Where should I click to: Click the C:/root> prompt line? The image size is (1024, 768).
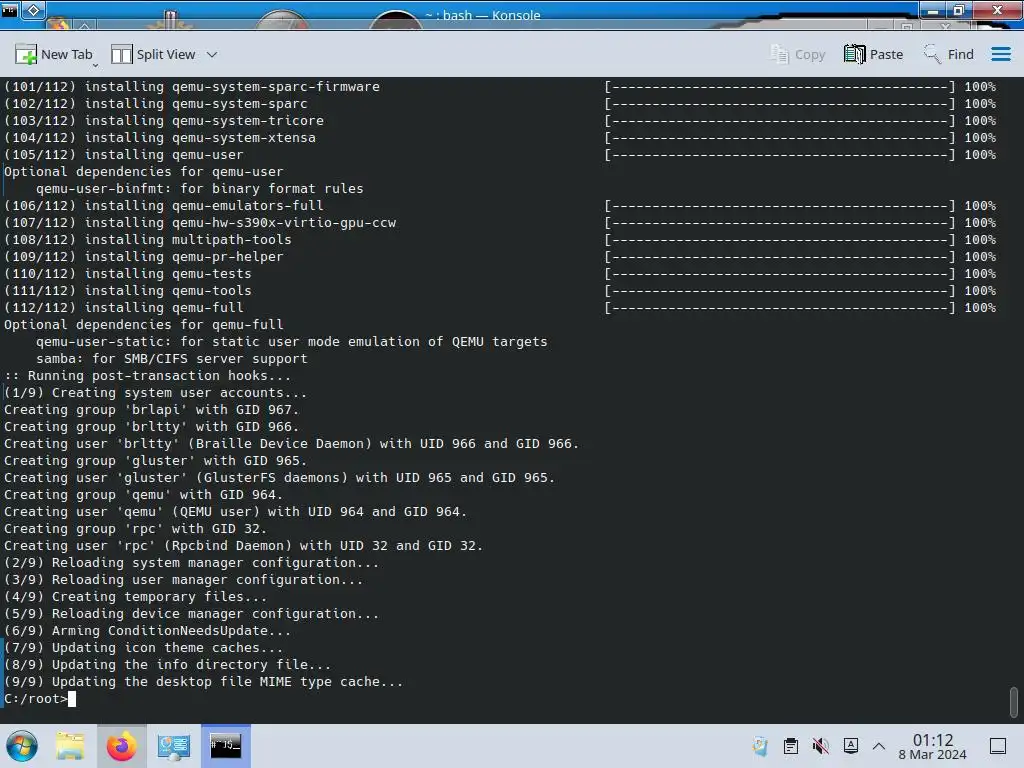point(40,699)
